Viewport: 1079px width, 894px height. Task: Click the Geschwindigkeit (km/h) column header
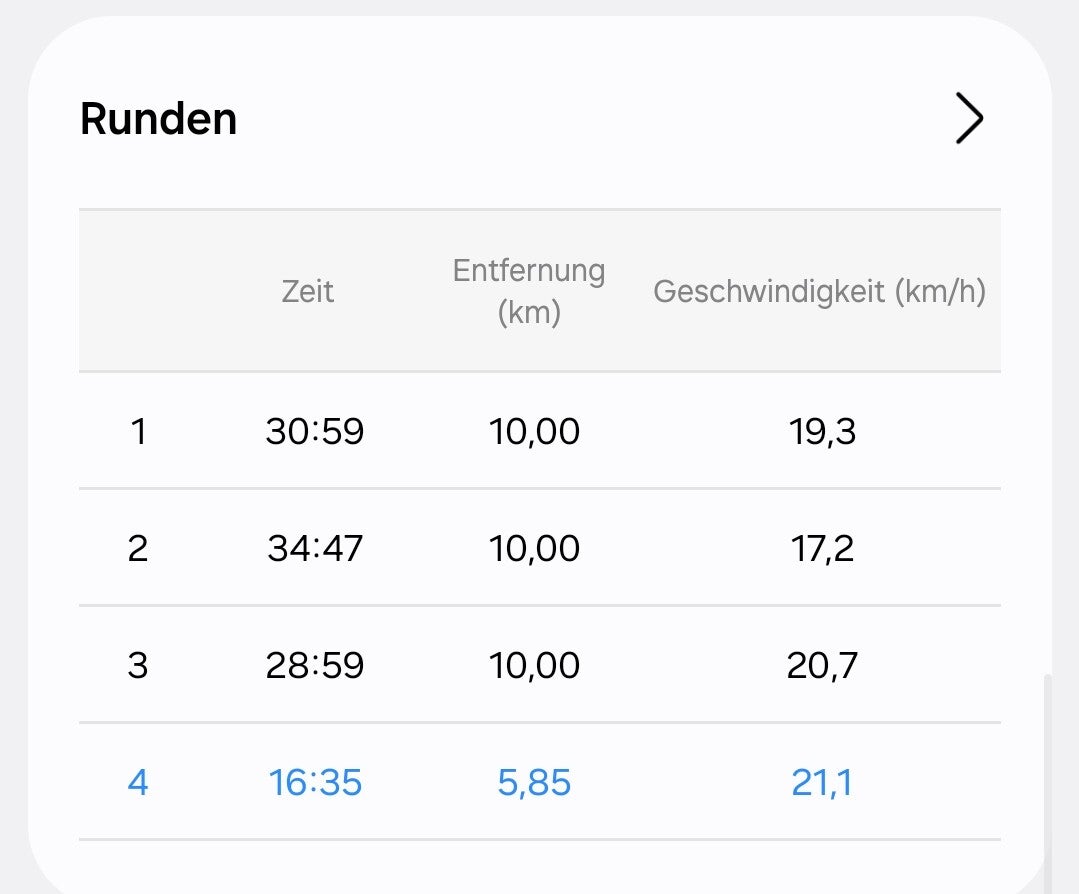click(x=819, y=291)
